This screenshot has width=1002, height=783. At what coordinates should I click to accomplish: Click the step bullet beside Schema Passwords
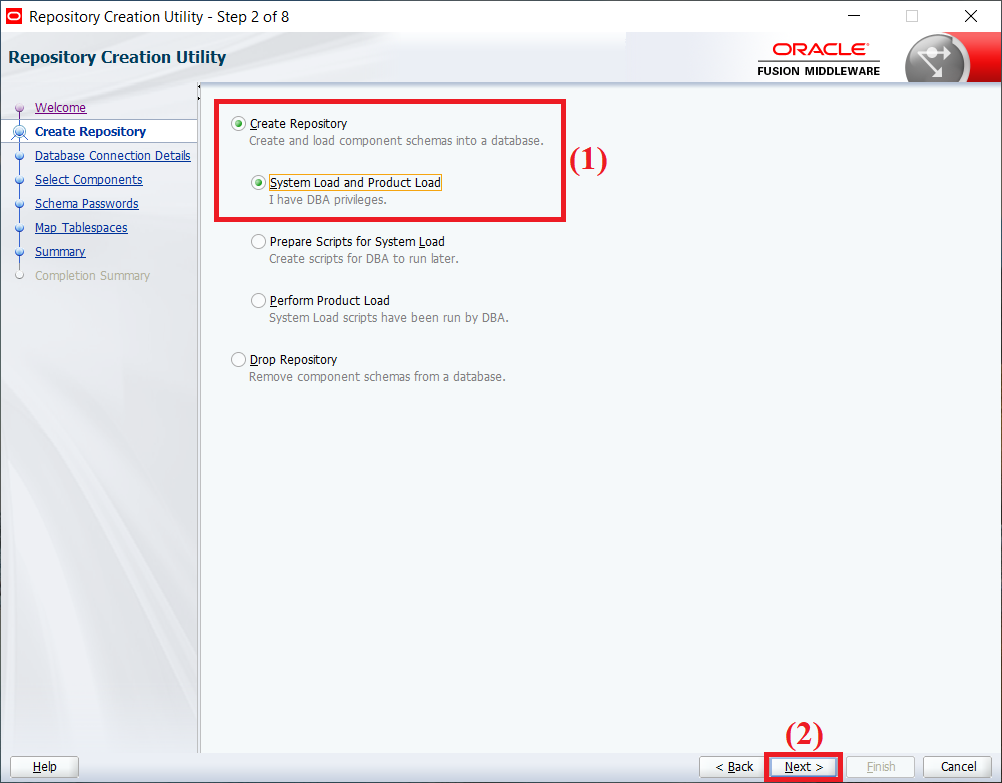pos(20,204)
